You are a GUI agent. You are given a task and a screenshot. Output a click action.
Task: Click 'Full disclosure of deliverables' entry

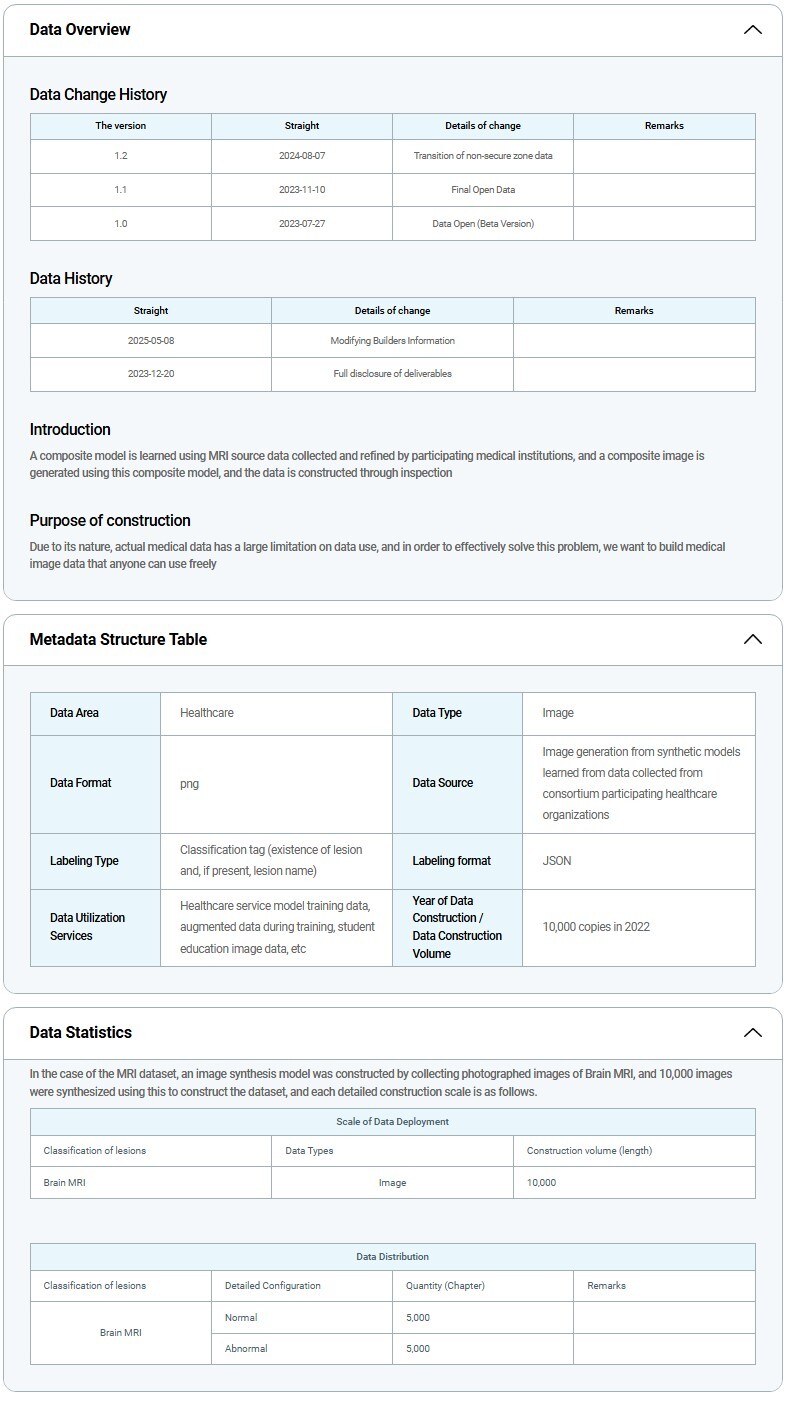[392, 374]
